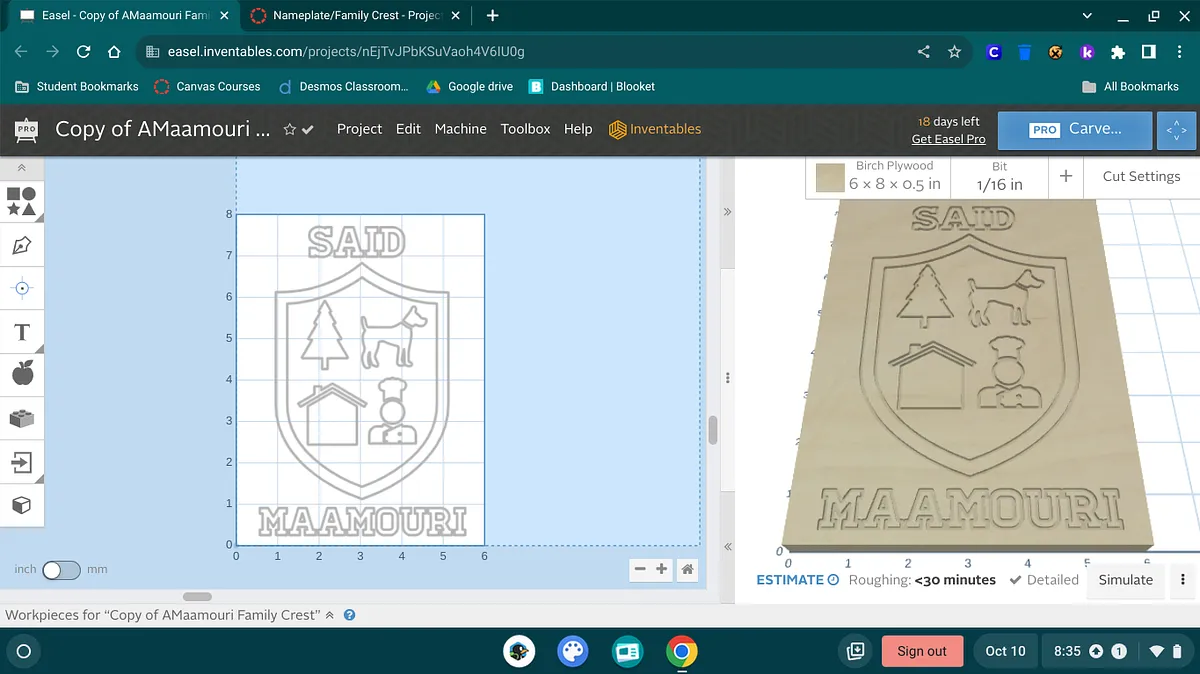Click the Birch Plywood material swatch
The image size is (1200, 674).
(x=830, y=178)
